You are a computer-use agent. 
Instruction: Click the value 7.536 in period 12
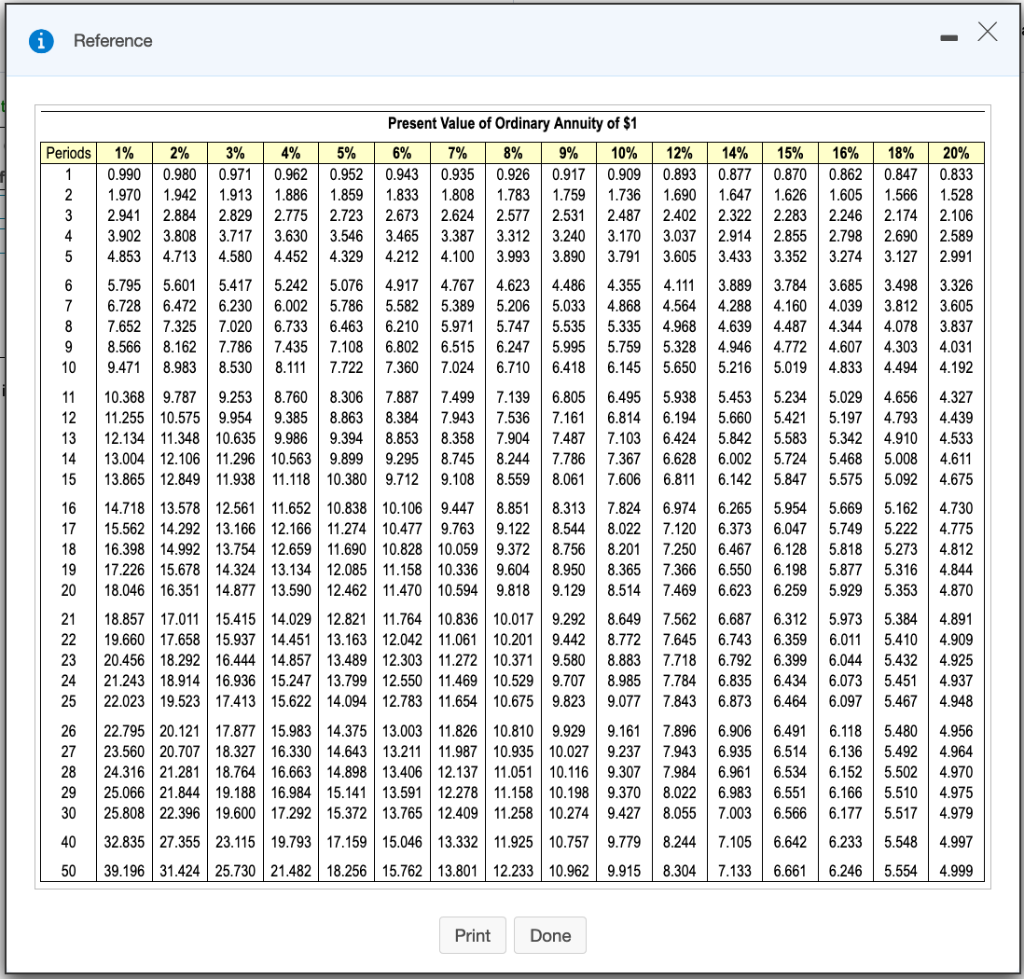pyautogui.click(x=513, y=418)
